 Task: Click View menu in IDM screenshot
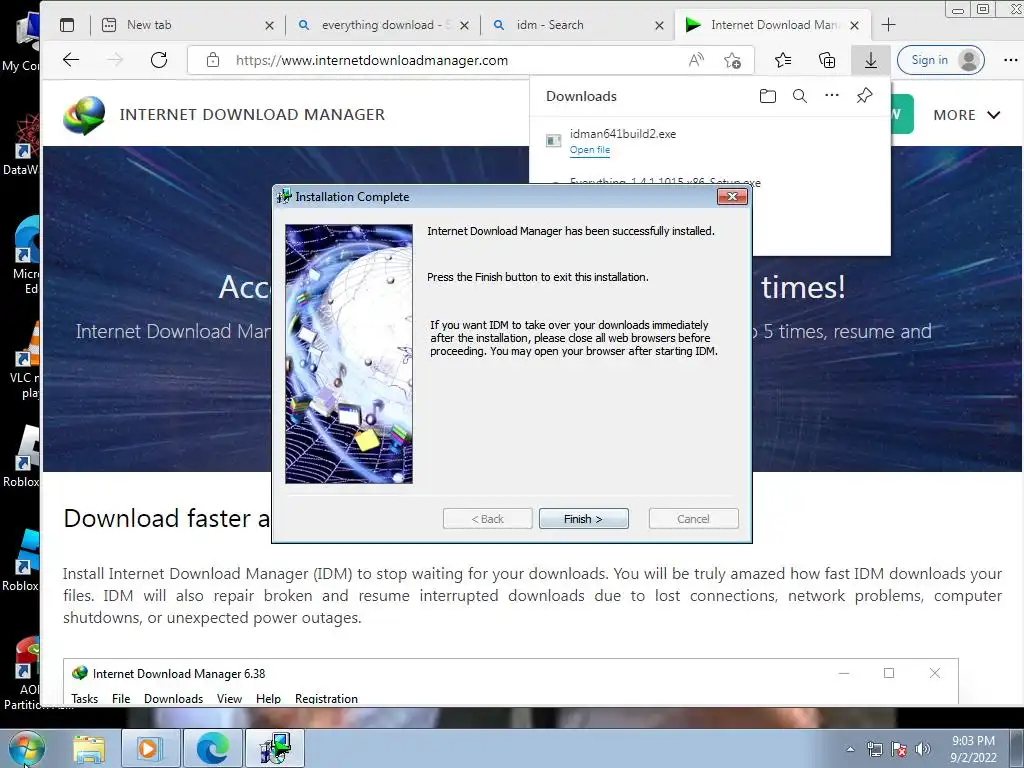(229, 698)
